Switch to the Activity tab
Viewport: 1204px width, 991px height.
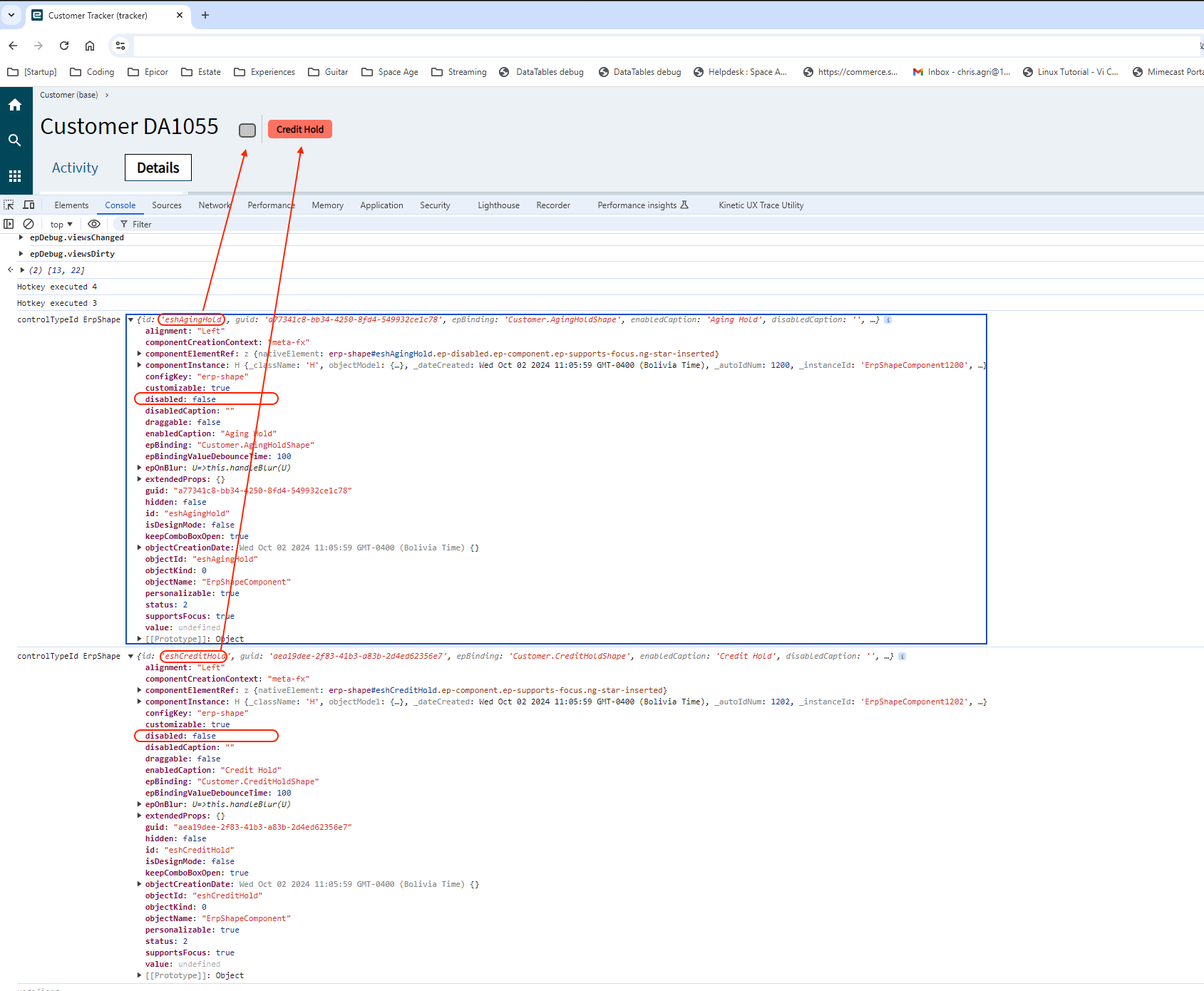pyautogui.click(x=75, y=168)
